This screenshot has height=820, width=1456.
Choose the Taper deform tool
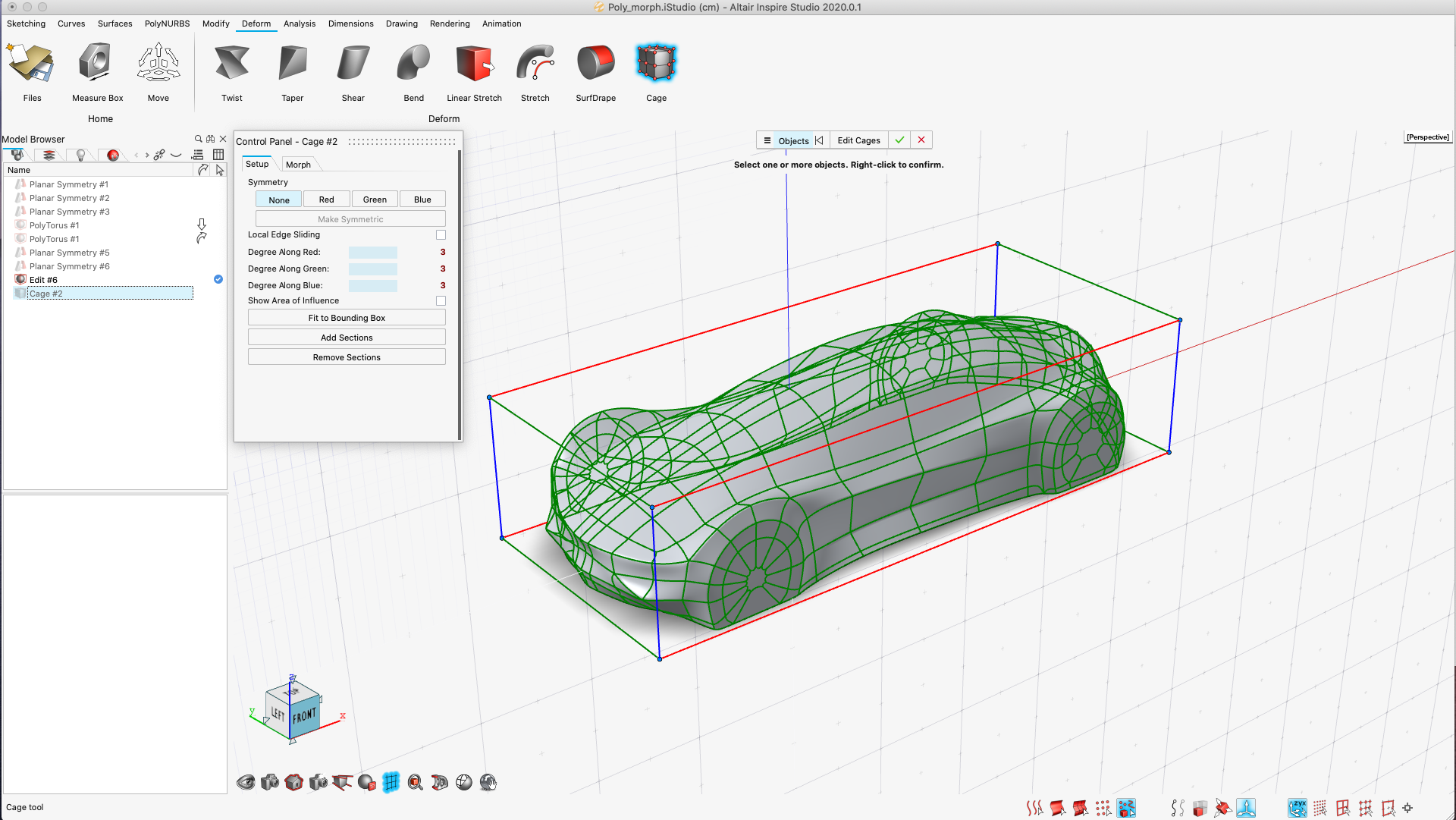point(293,73)
